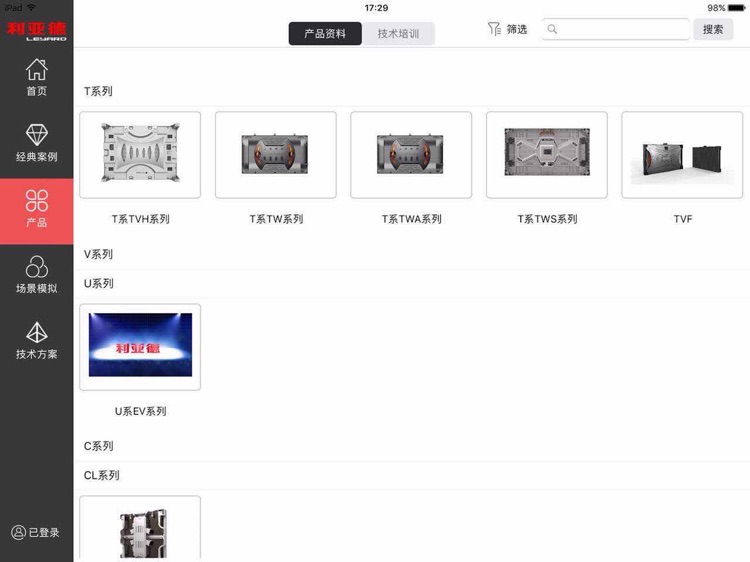Tap the Wi-Fi icon in status bar
This screenshot has height=562, width=750.
[x=31, y=8]
